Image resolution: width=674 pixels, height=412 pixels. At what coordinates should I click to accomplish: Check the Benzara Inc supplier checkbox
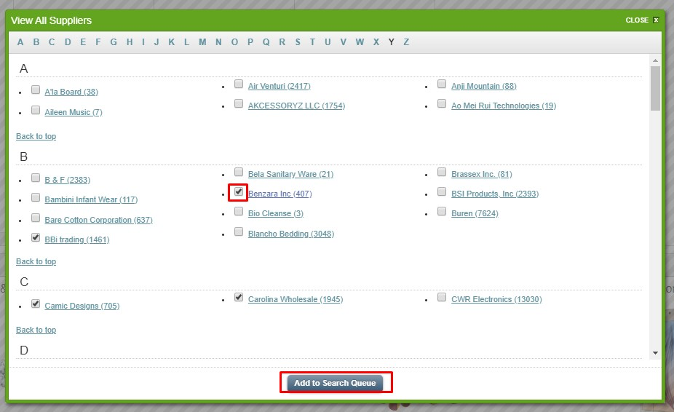pos(238,192)
